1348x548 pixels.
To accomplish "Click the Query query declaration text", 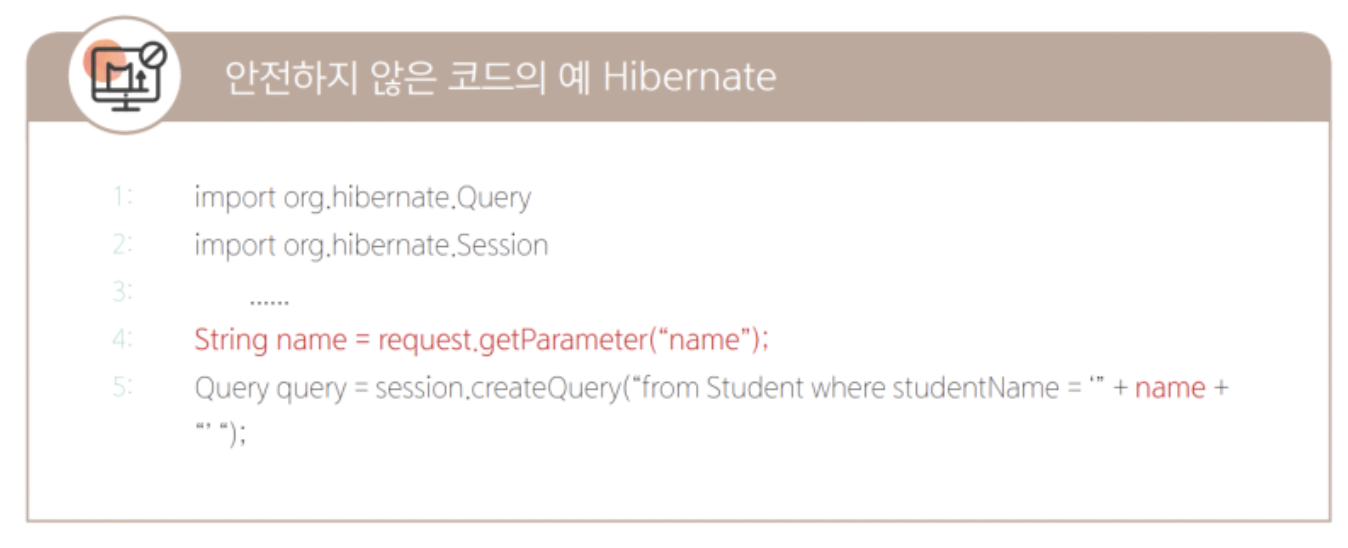I will click(x=269, y=388).
